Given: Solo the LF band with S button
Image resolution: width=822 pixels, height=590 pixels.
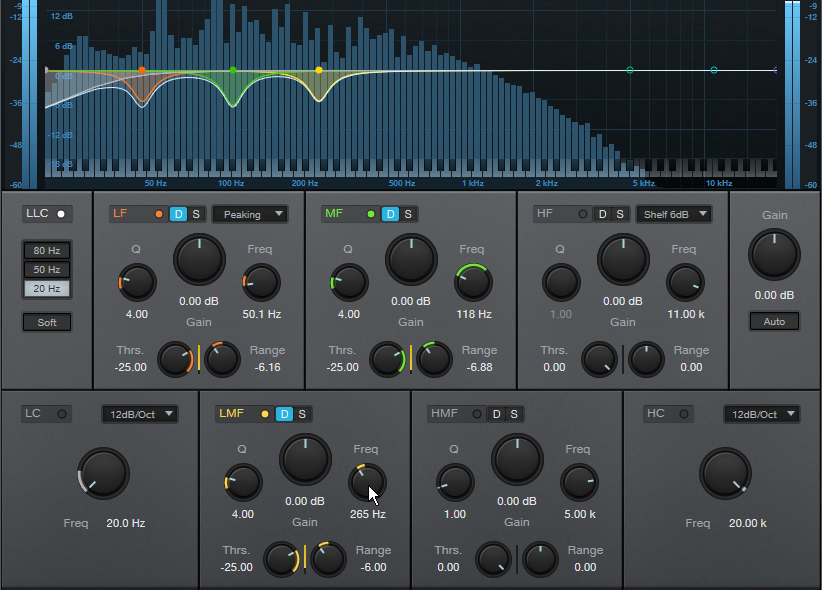Looking at the screenshot, I should (196, 214).
